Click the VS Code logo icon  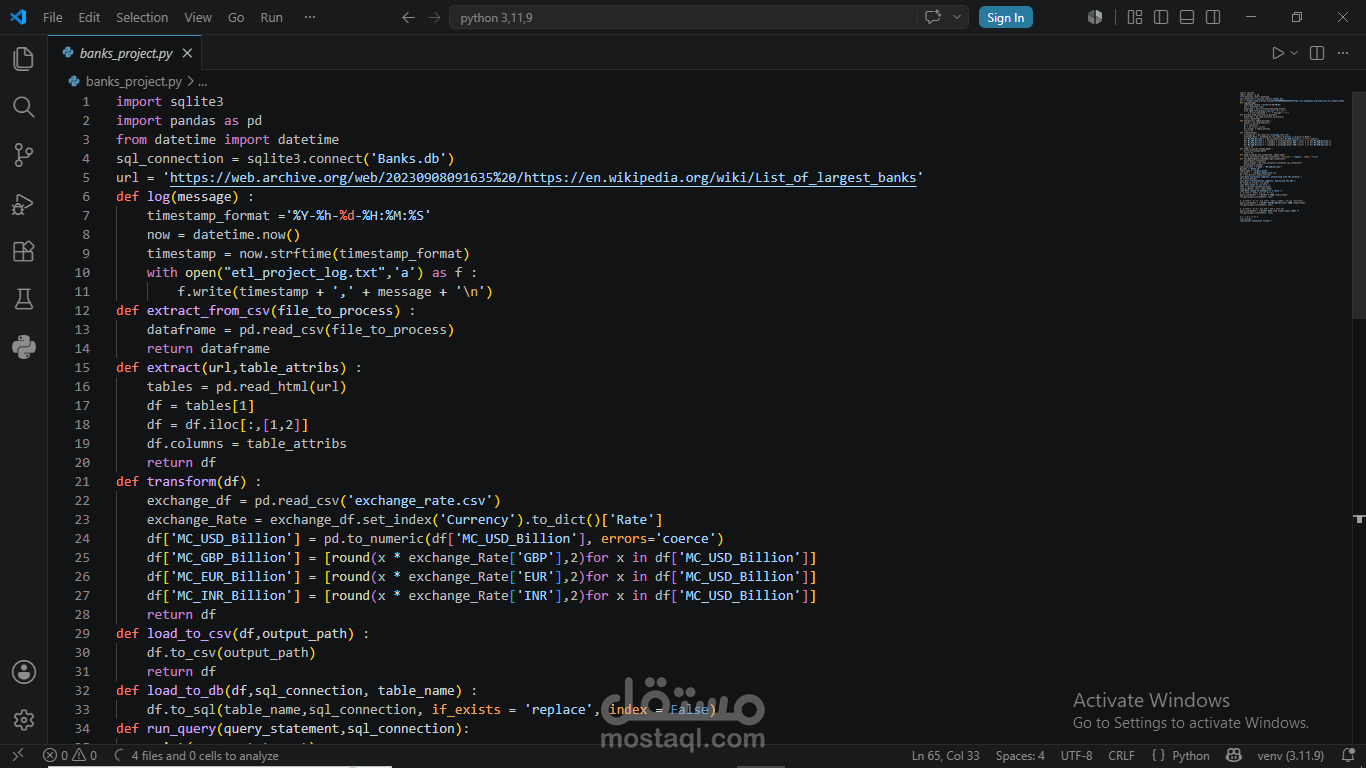[x=18, y=17]
